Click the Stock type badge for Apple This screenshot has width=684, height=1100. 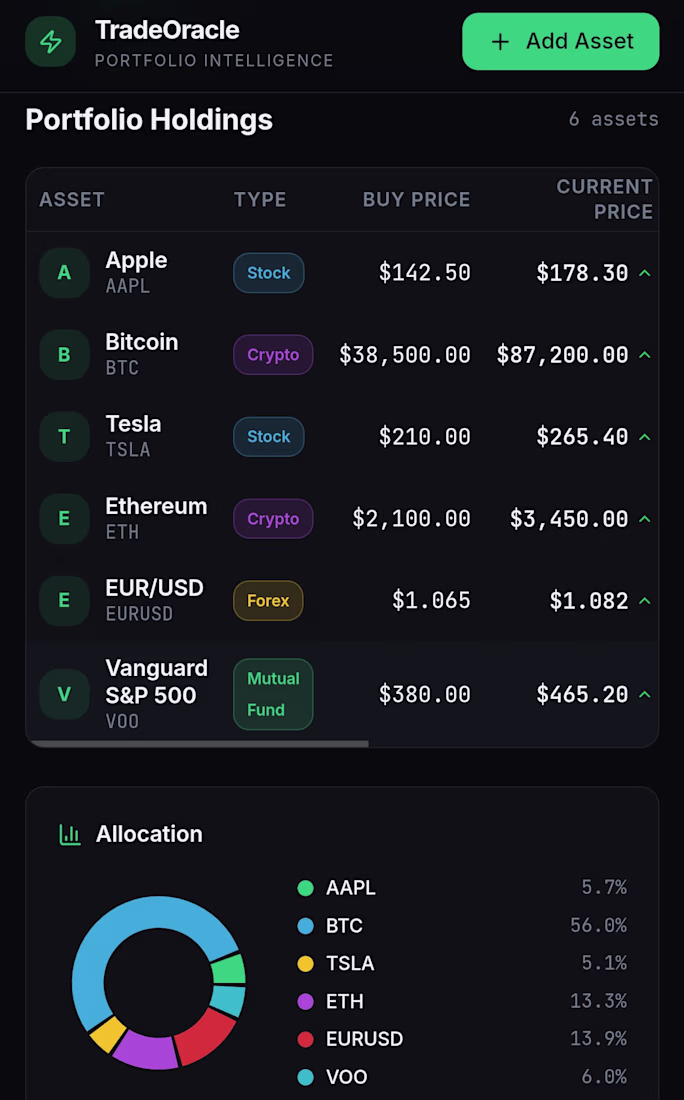pyautogui.click(x=268, y=273)
